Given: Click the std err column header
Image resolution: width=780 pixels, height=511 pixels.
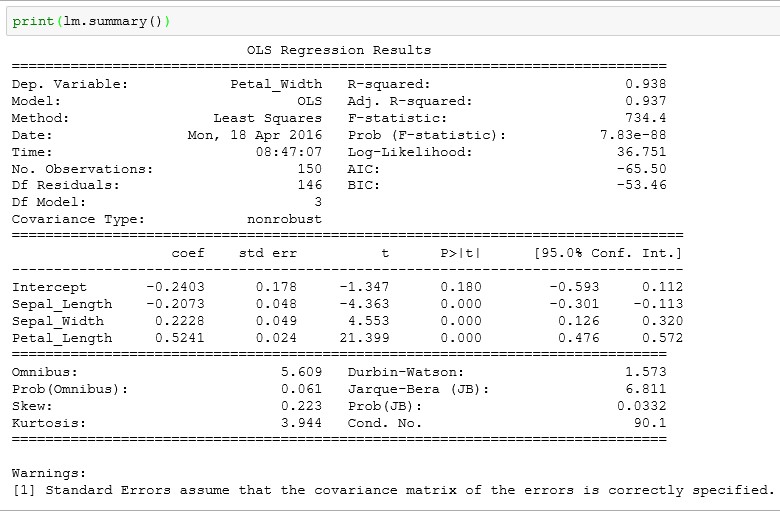Looking at the screenshot, I should click(x=267, y=253).
